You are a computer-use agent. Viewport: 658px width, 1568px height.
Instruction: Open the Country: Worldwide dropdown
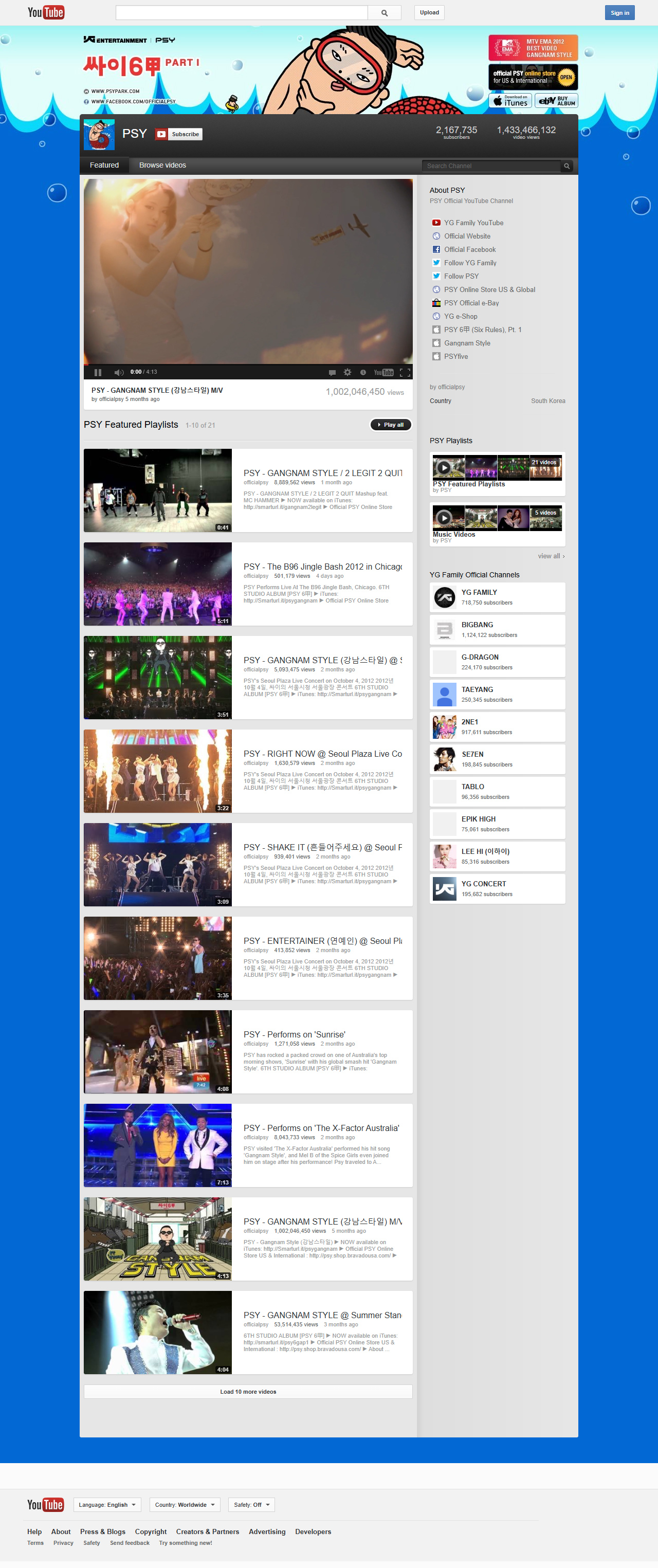coord(185,1505)
